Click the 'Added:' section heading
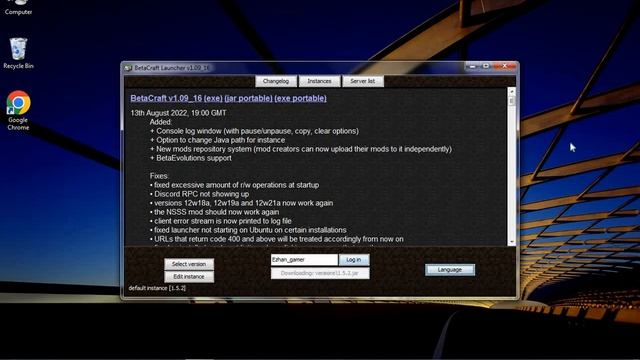The height and width of the screenshot is (360, 640). tap(161, 122)
